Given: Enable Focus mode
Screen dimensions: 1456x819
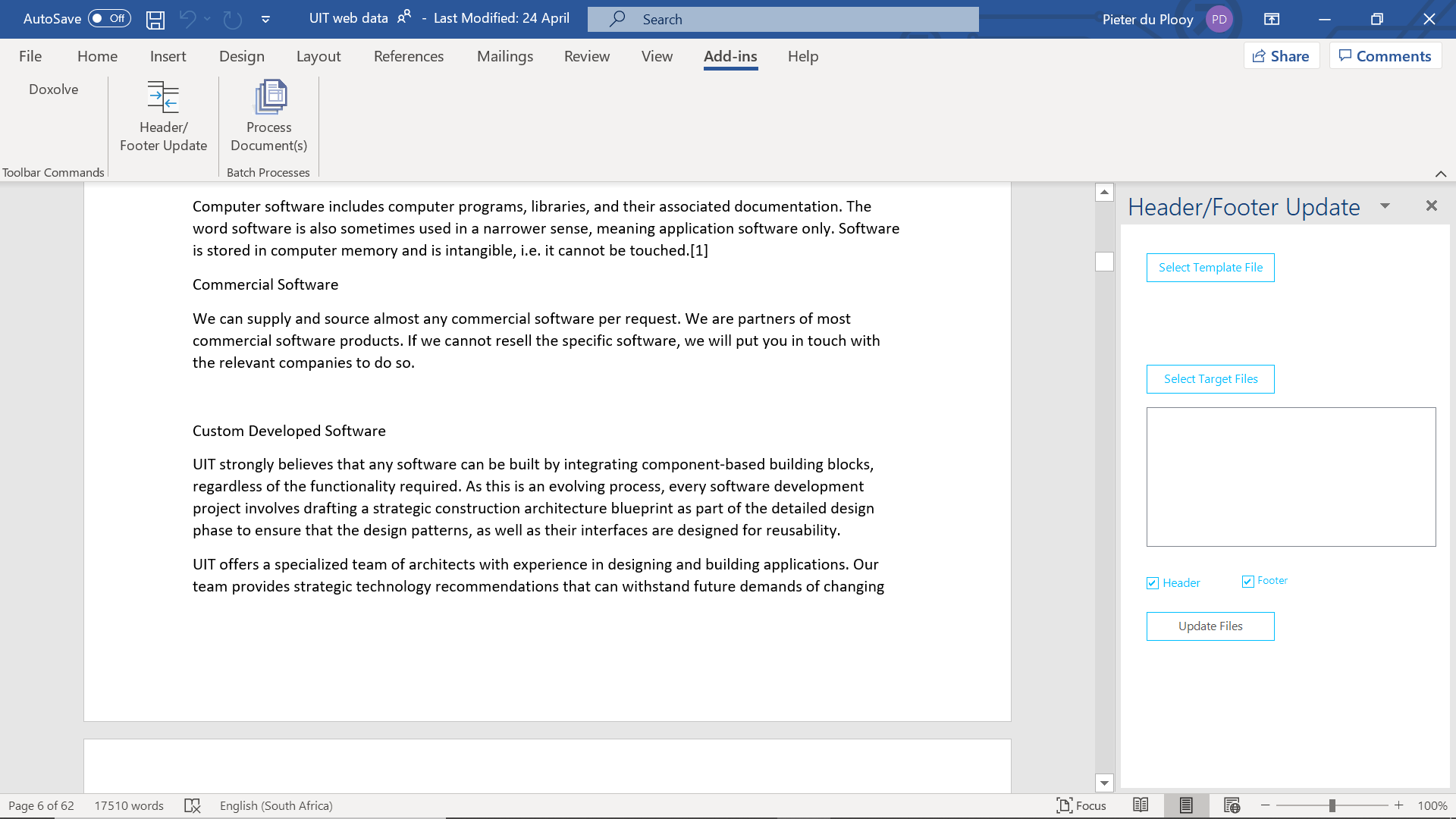Looking at the screenshot, I should tap(1081, 806).
